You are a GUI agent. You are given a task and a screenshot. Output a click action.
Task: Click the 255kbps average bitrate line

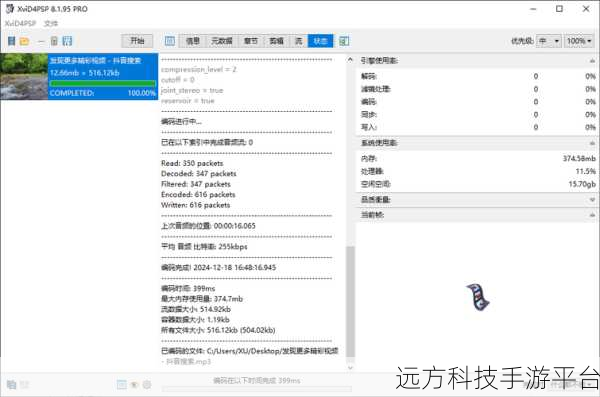pos(204,247)
